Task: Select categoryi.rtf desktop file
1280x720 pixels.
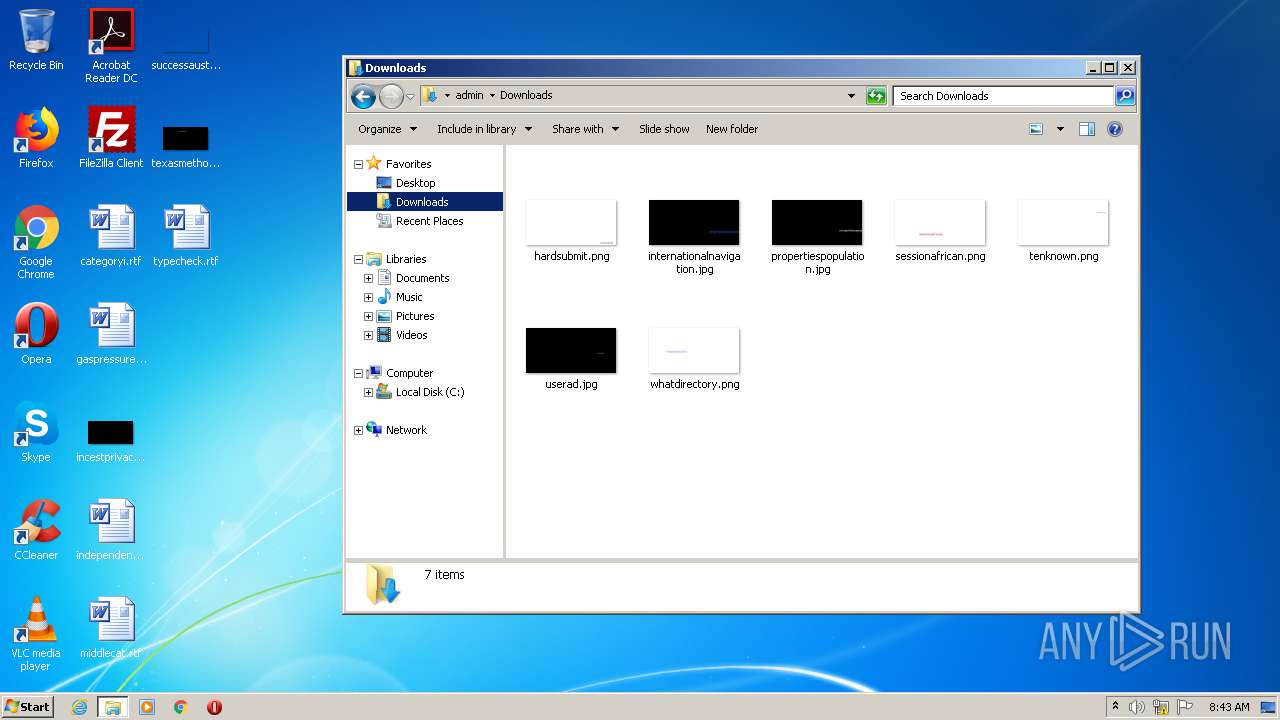Action: click(x=111, y=235)
